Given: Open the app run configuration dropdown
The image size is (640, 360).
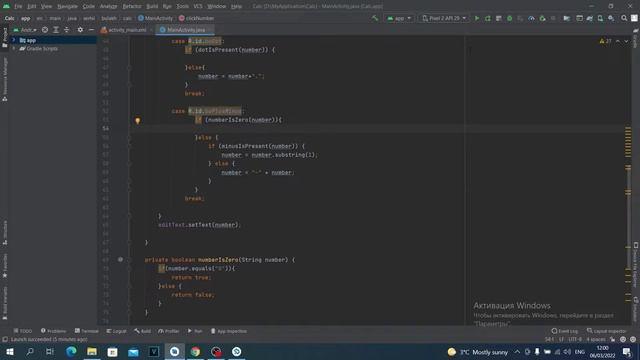Looking at the screenshot, I should [x=399, y=18].
